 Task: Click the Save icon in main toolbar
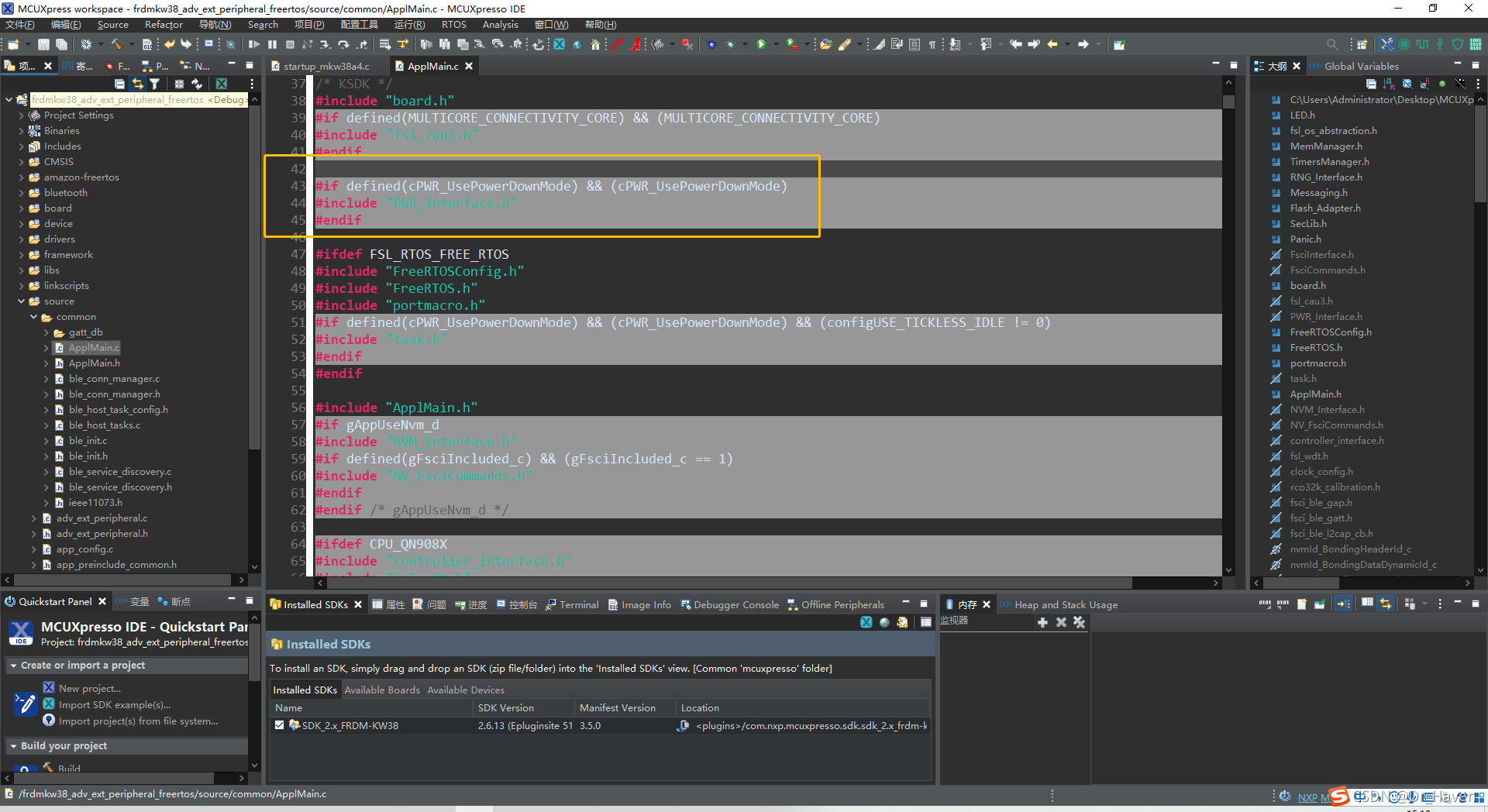pos(43,45)
